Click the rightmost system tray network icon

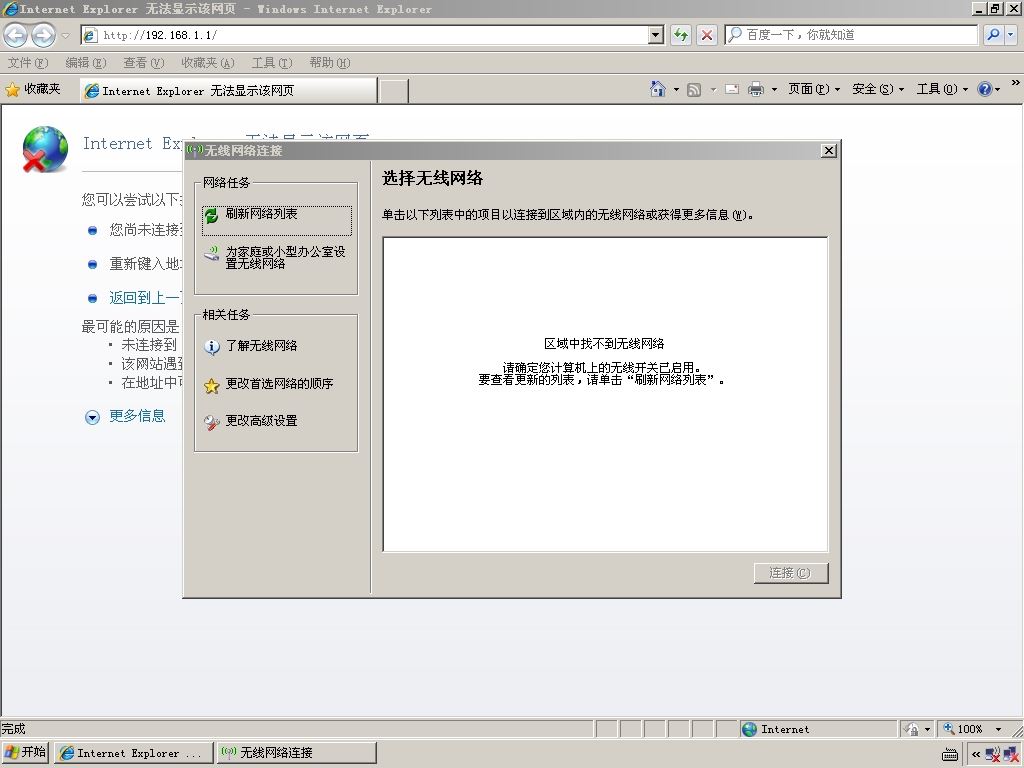click(1010, 754)
